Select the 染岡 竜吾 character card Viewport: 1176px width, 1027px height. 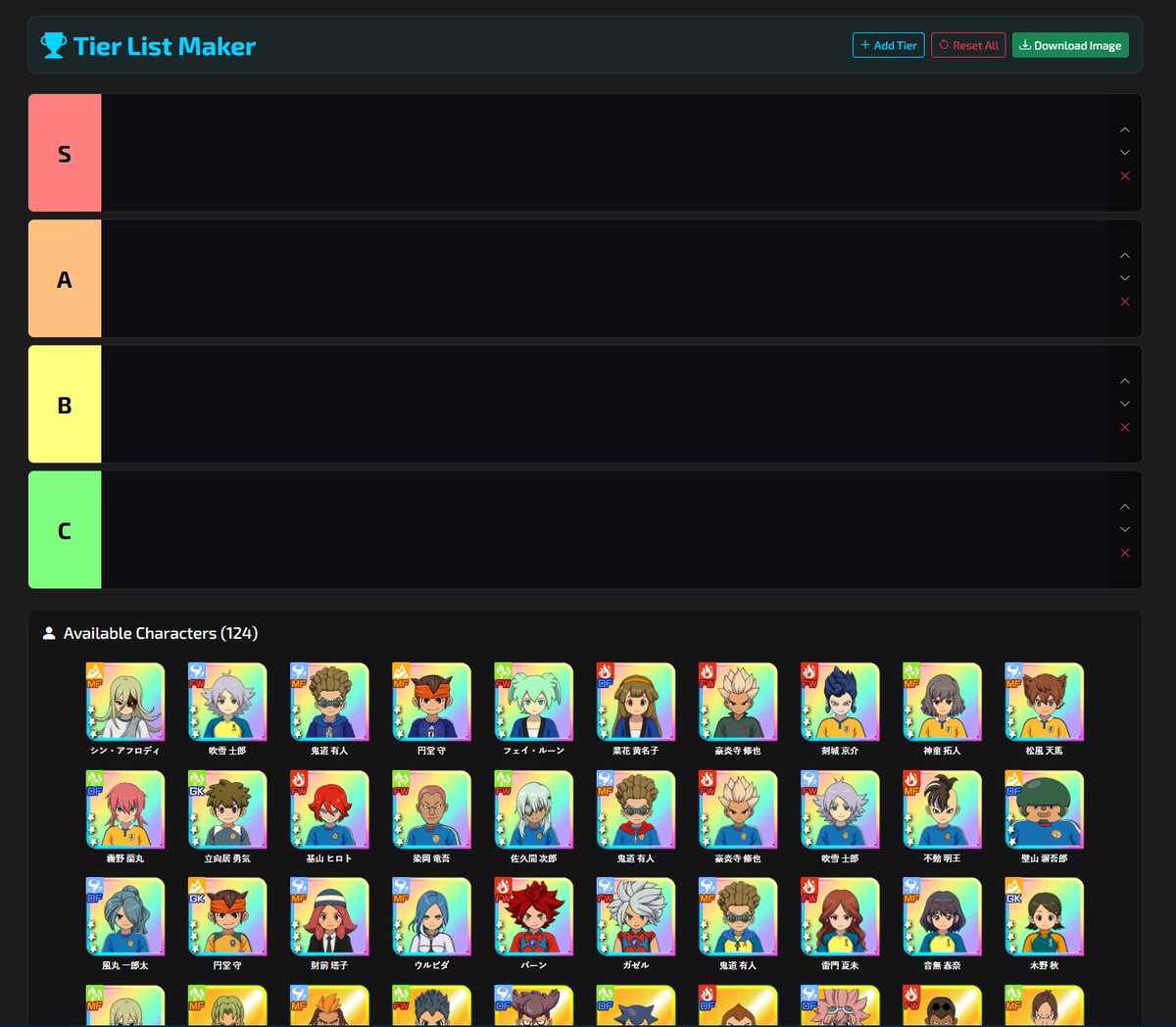pyautogui.click(x=431, y=817)
